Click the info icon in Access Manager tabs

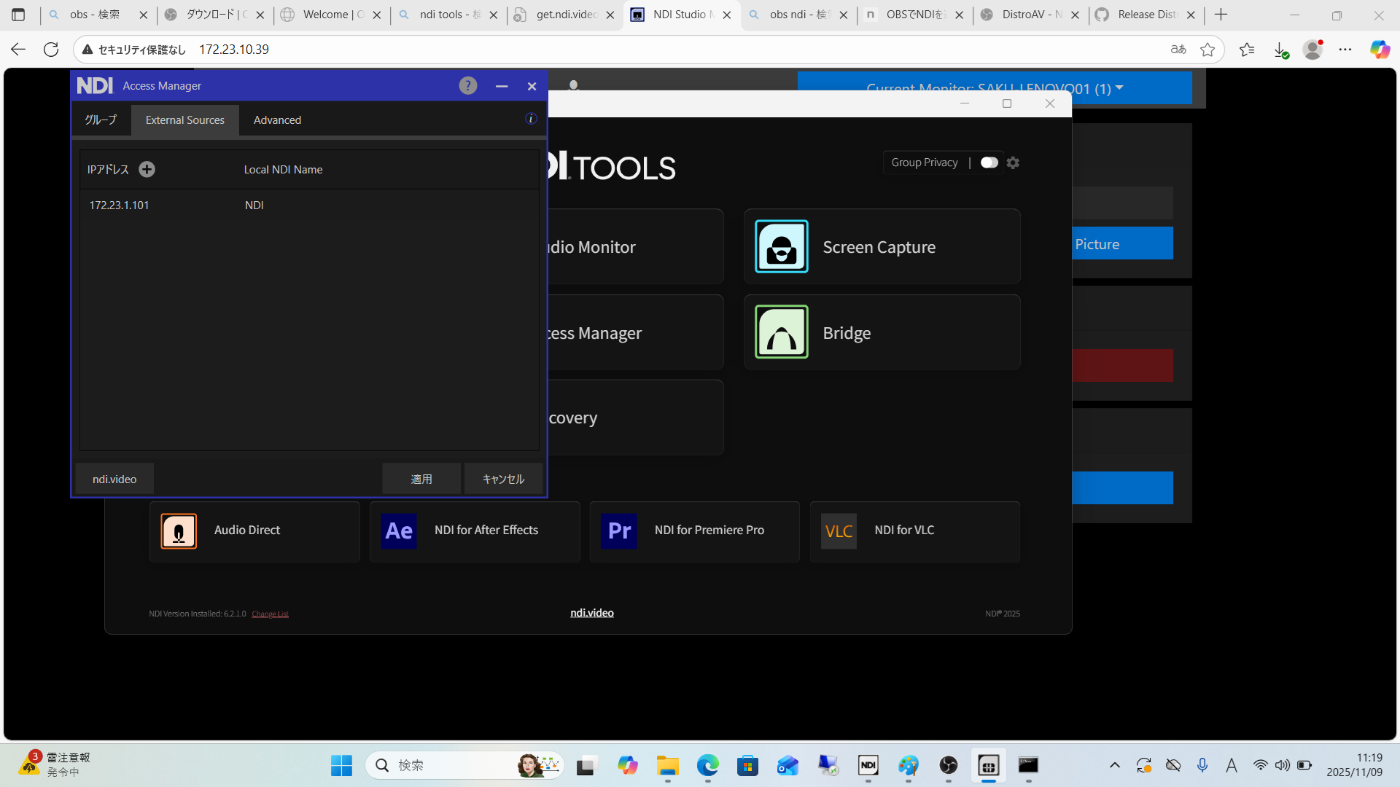[x=531, y=119]
